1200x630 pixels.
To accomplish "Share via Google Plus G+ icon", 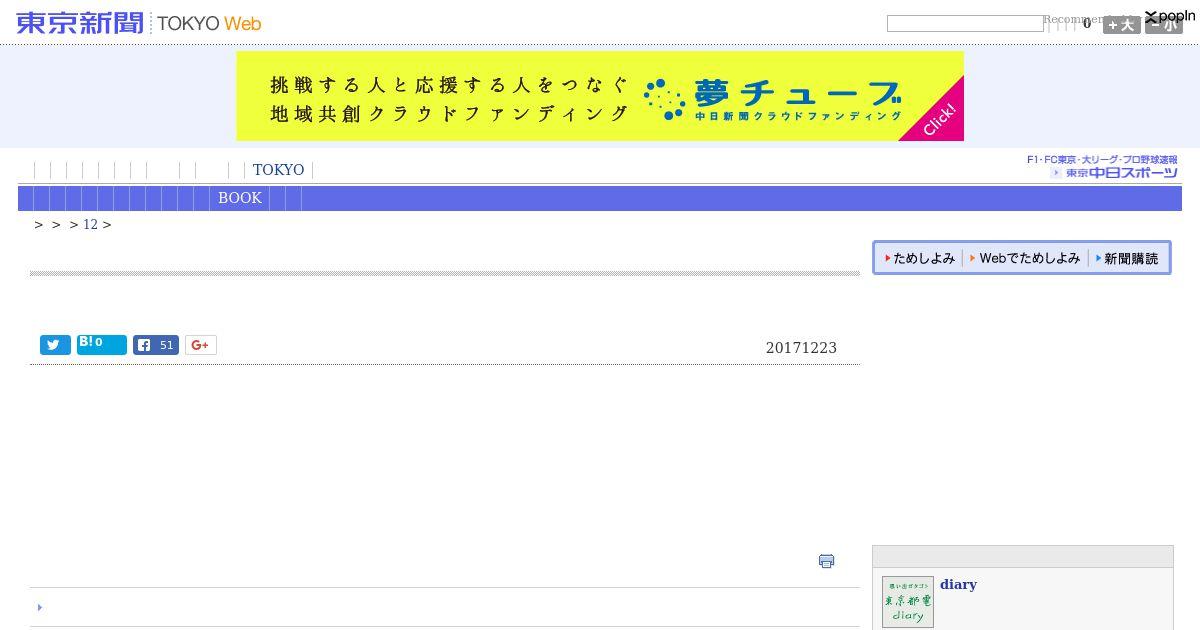I will pyautogui.click(x=200, y=345).
